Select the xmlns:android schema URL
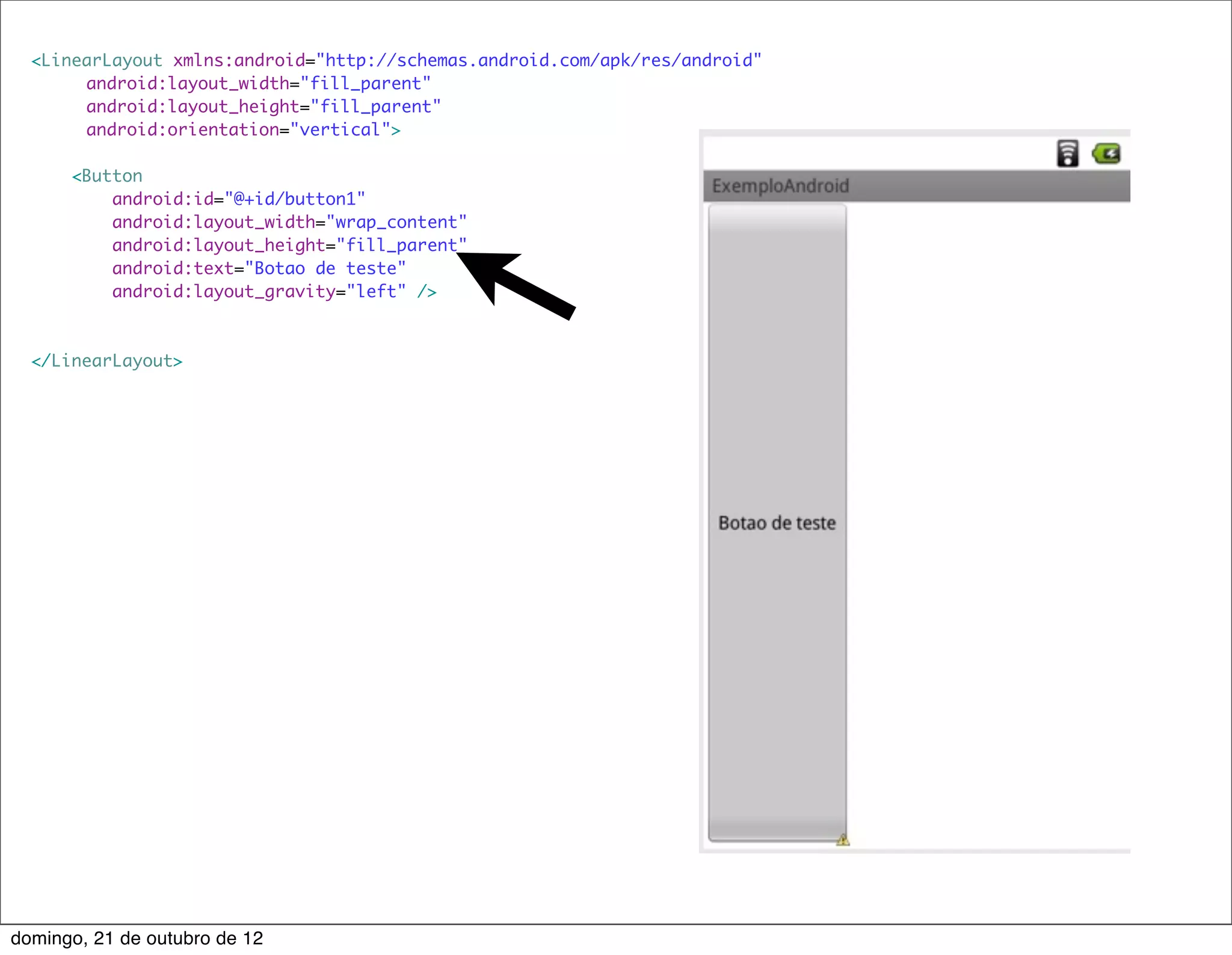1232x955 pixels. 539,60
